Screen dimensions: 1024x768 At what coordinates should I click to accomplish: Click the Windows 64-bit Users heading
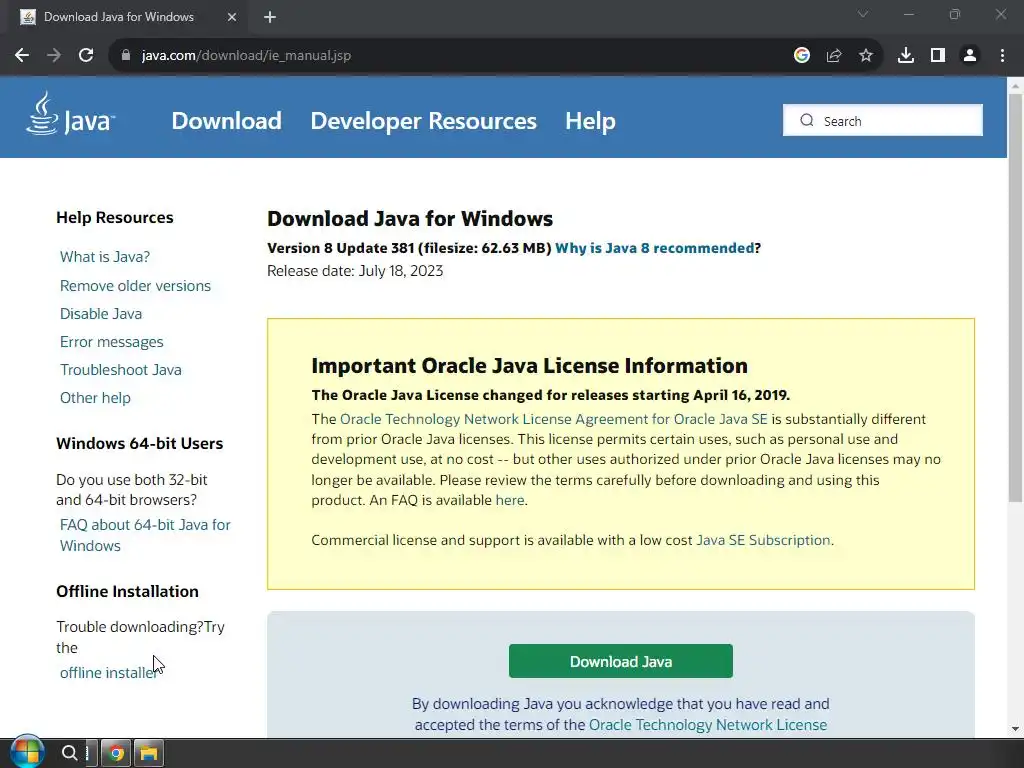pyautogui.click(x=140, y=443)
